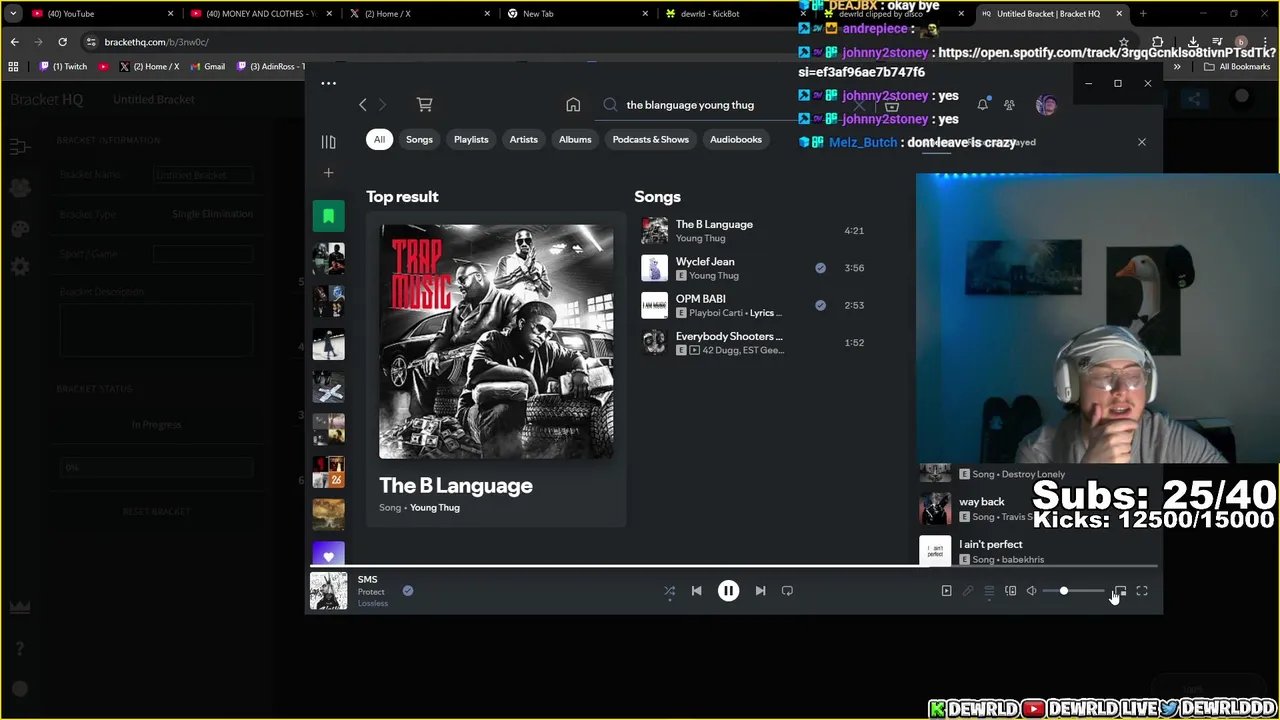Open the Now Playing view icon
This screenshot has width=1280, height=720.
click(x=946, y=591)
